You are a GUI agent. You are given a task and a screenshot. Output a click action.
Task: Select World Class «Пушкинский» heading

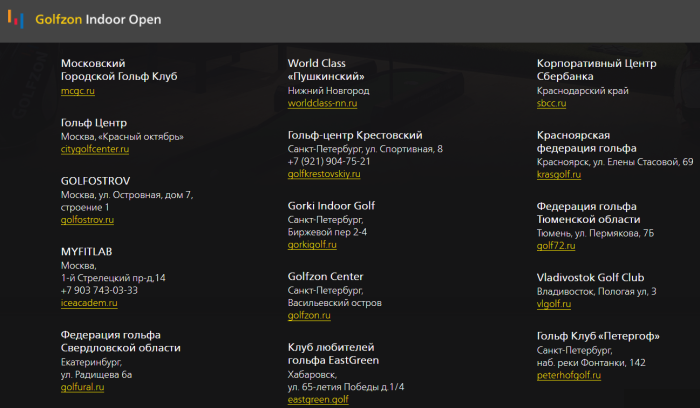326,70
